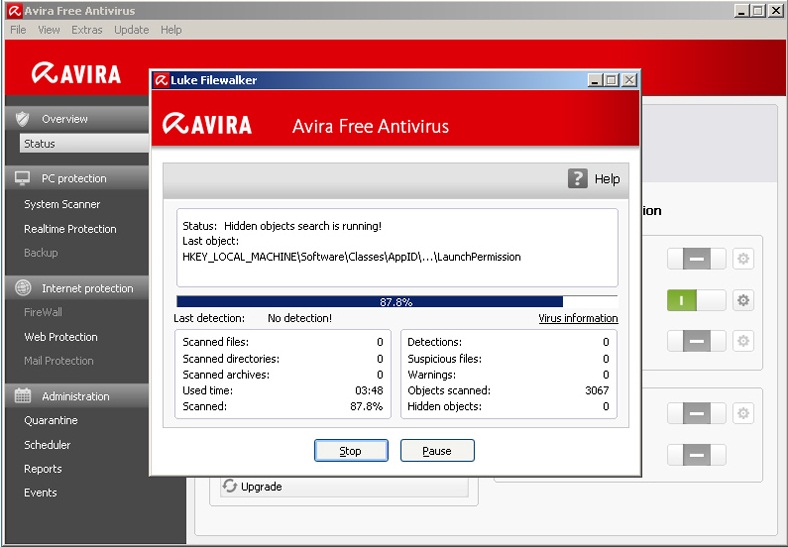Screen dimensions: 788x547
Task: Expand the Internet protection section header
Action: point(77,288)
